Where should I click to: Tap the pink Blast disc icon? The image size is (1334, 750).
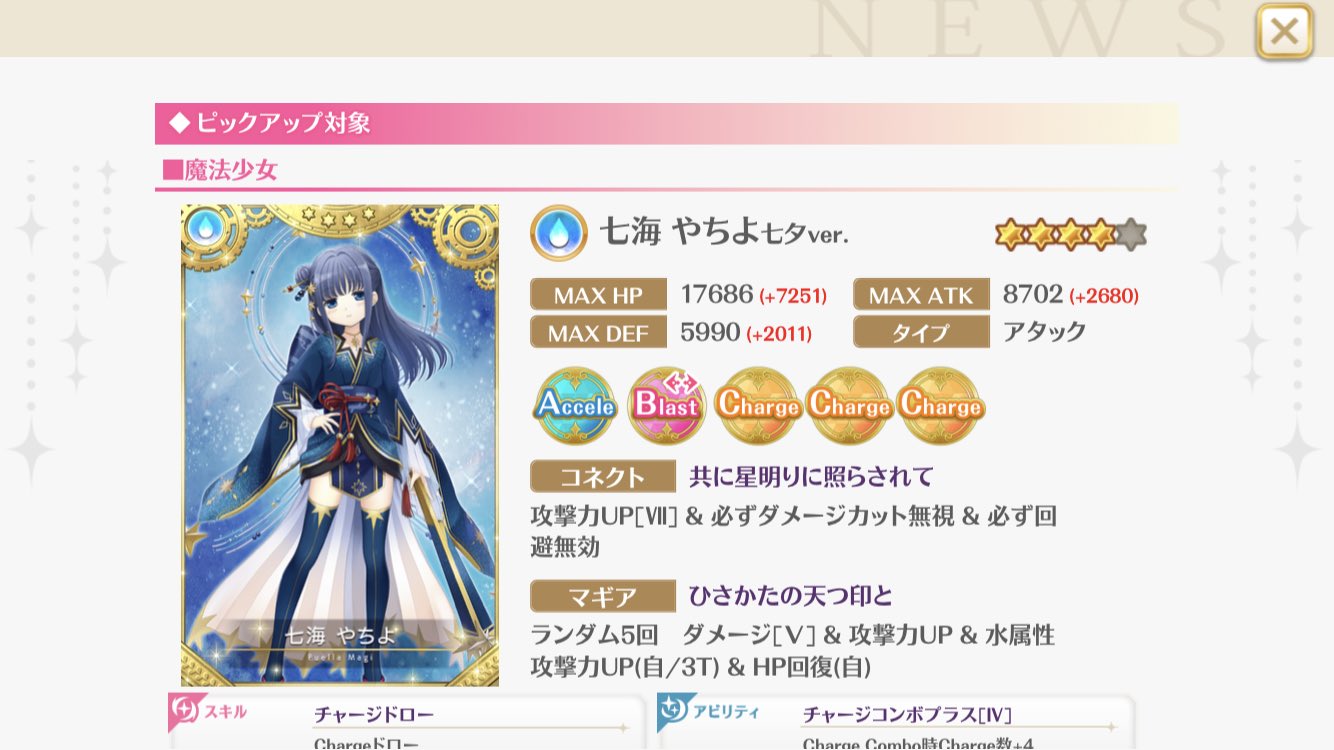(x=667, y=405)
